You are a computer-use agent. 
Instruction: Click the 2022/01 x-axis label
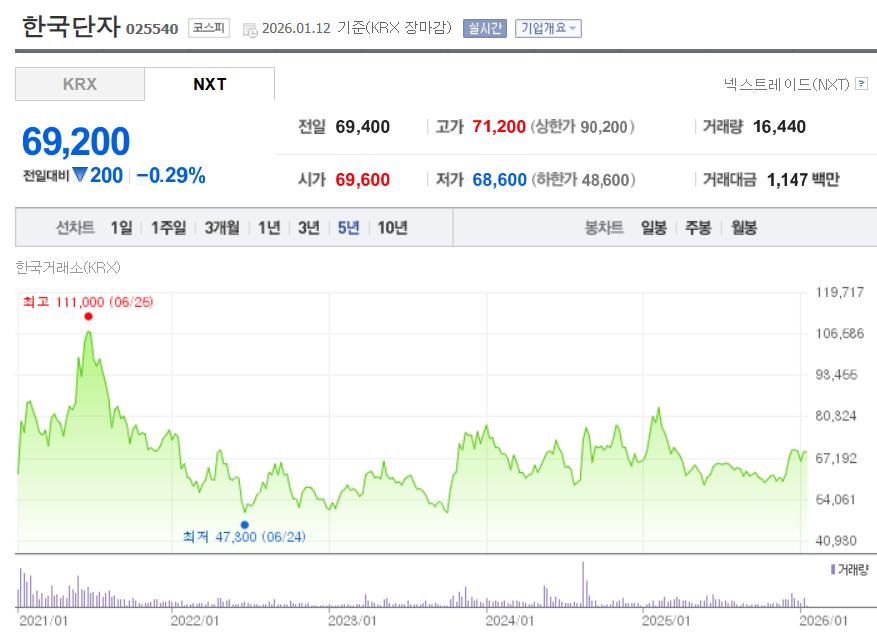[x=195, y=621]
